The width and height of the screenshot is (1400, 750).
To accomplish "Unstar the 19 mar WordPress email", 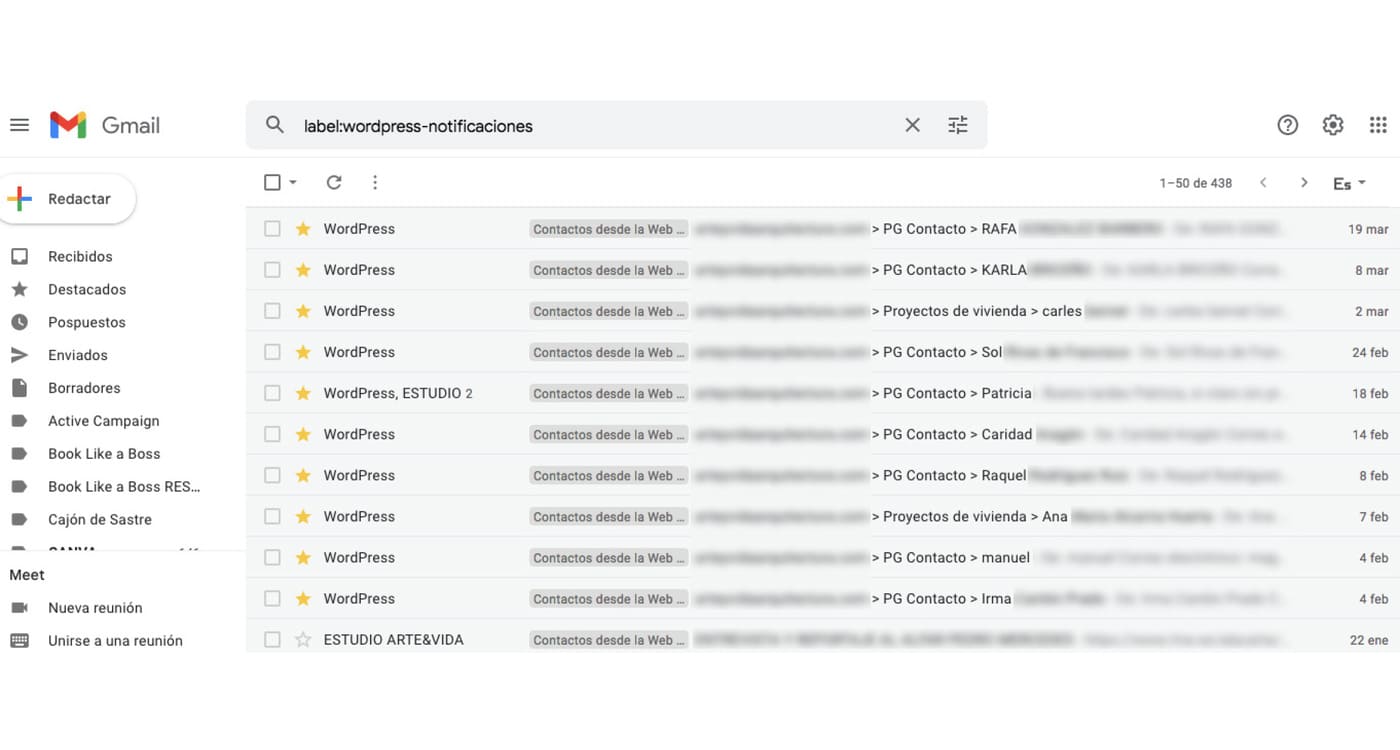I will 303,229.
